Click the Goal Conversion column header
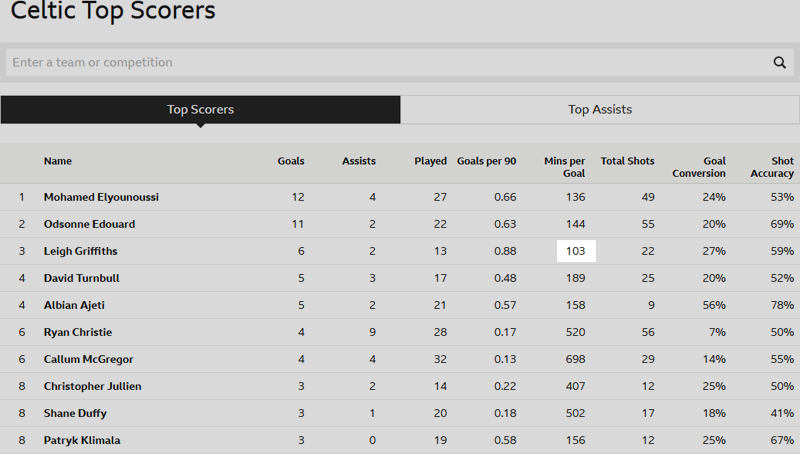Image resolution: width=800 pixels, height=454 pixels. 699,167
